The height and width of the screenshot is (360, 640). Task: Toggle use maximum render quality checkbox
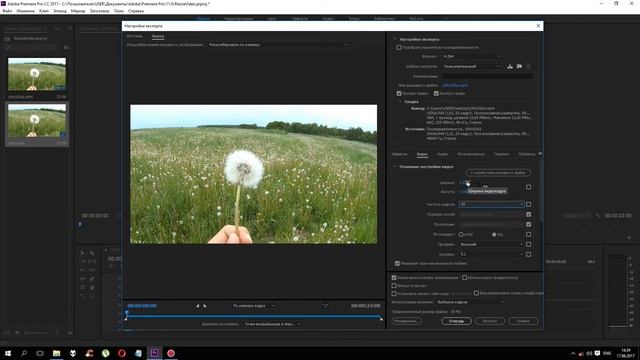(394, 278)
